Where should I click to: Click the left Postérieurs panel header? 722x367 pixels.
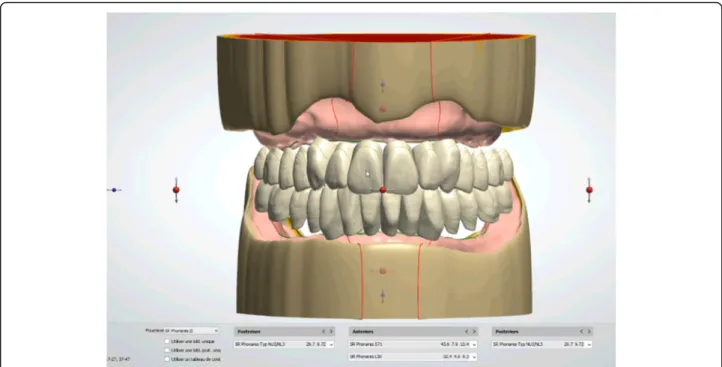point(284,332)
